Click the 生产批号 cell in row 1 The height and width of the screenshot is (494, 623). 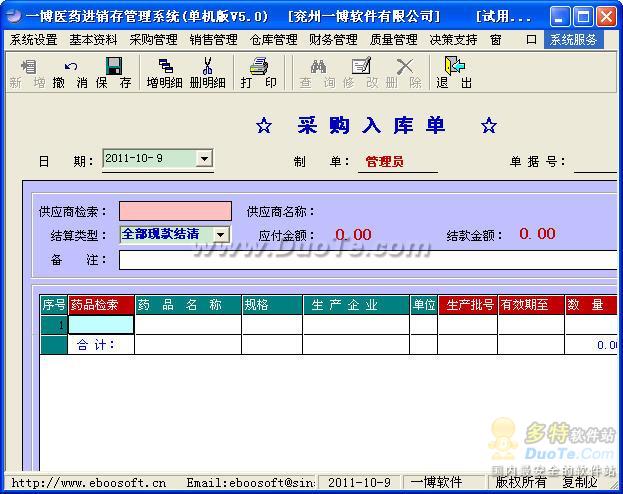coord(468,325)
